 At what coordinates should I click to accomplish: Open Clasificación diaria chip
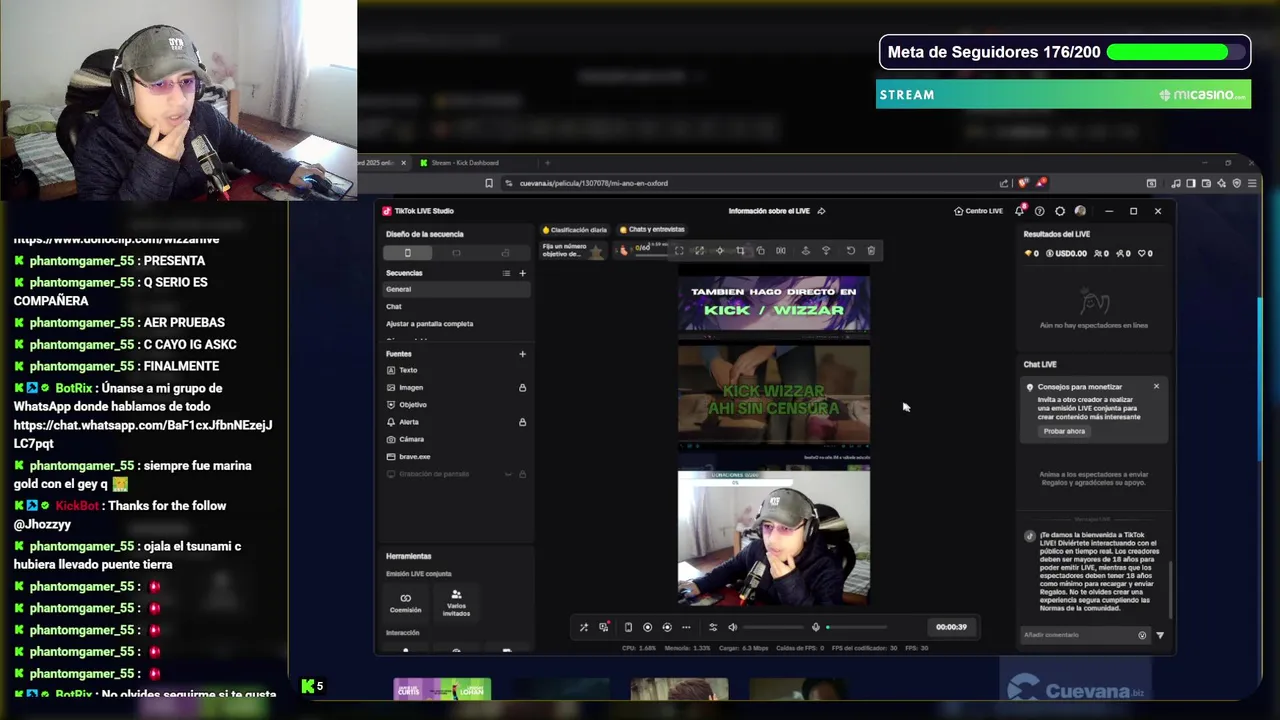point(575,230)
